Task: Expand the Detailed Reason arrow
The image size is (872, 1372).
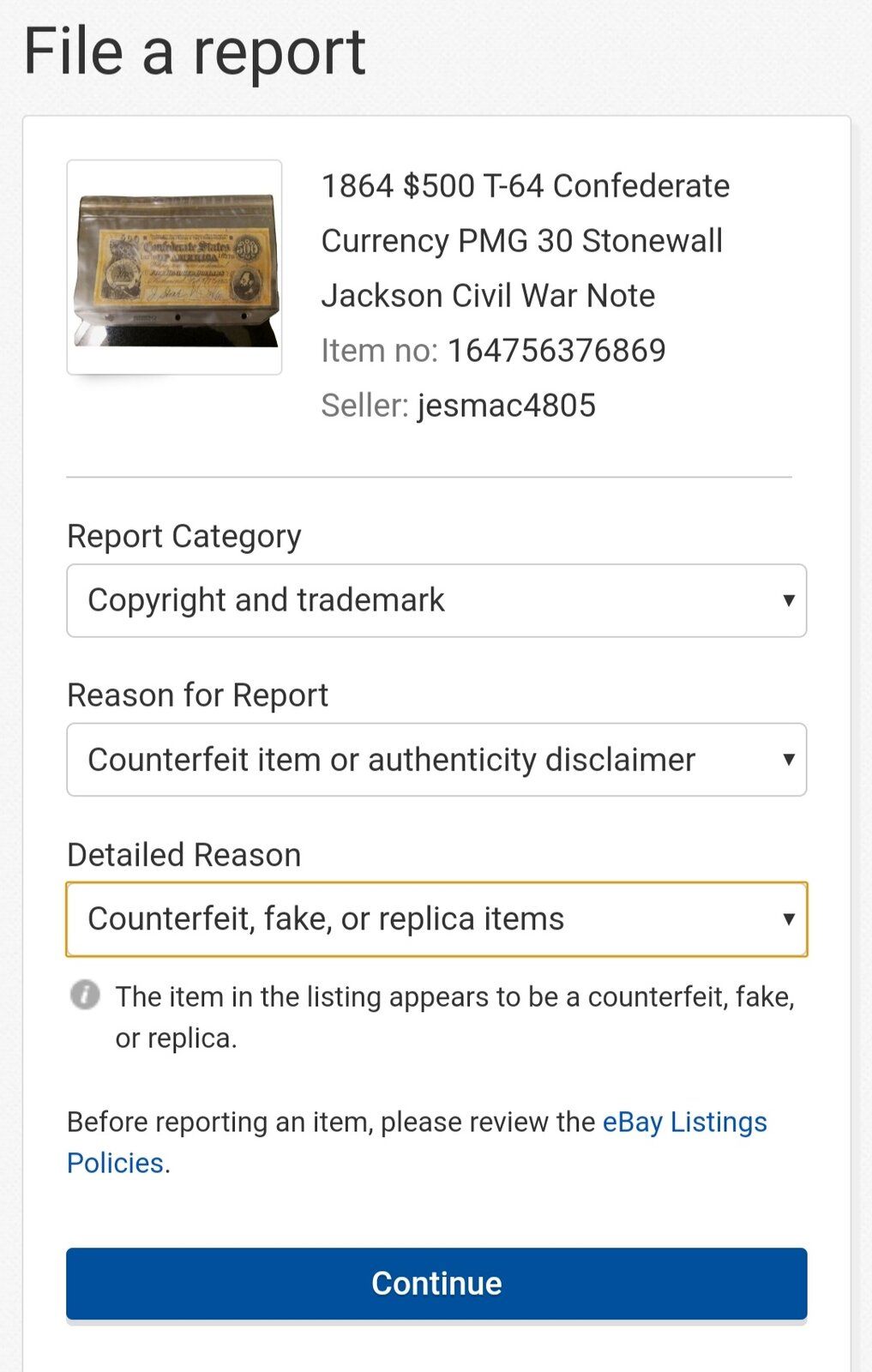Action: point(788,919)
